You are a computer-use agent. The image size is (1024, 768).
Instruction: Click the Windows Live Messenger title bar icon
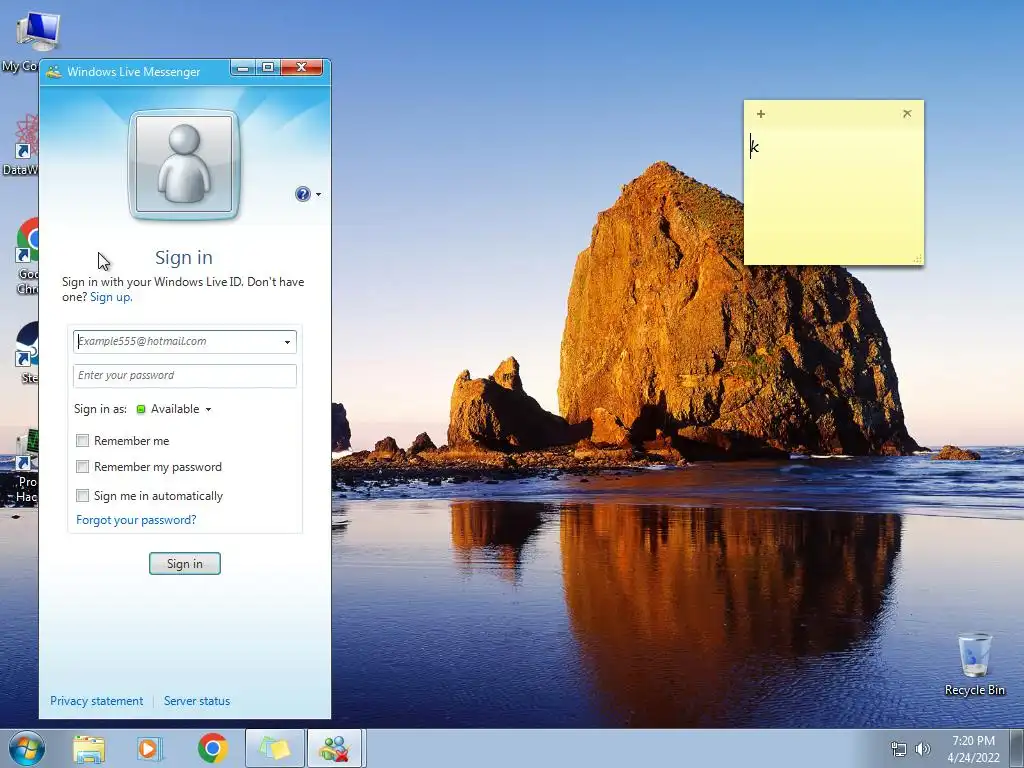54,72
